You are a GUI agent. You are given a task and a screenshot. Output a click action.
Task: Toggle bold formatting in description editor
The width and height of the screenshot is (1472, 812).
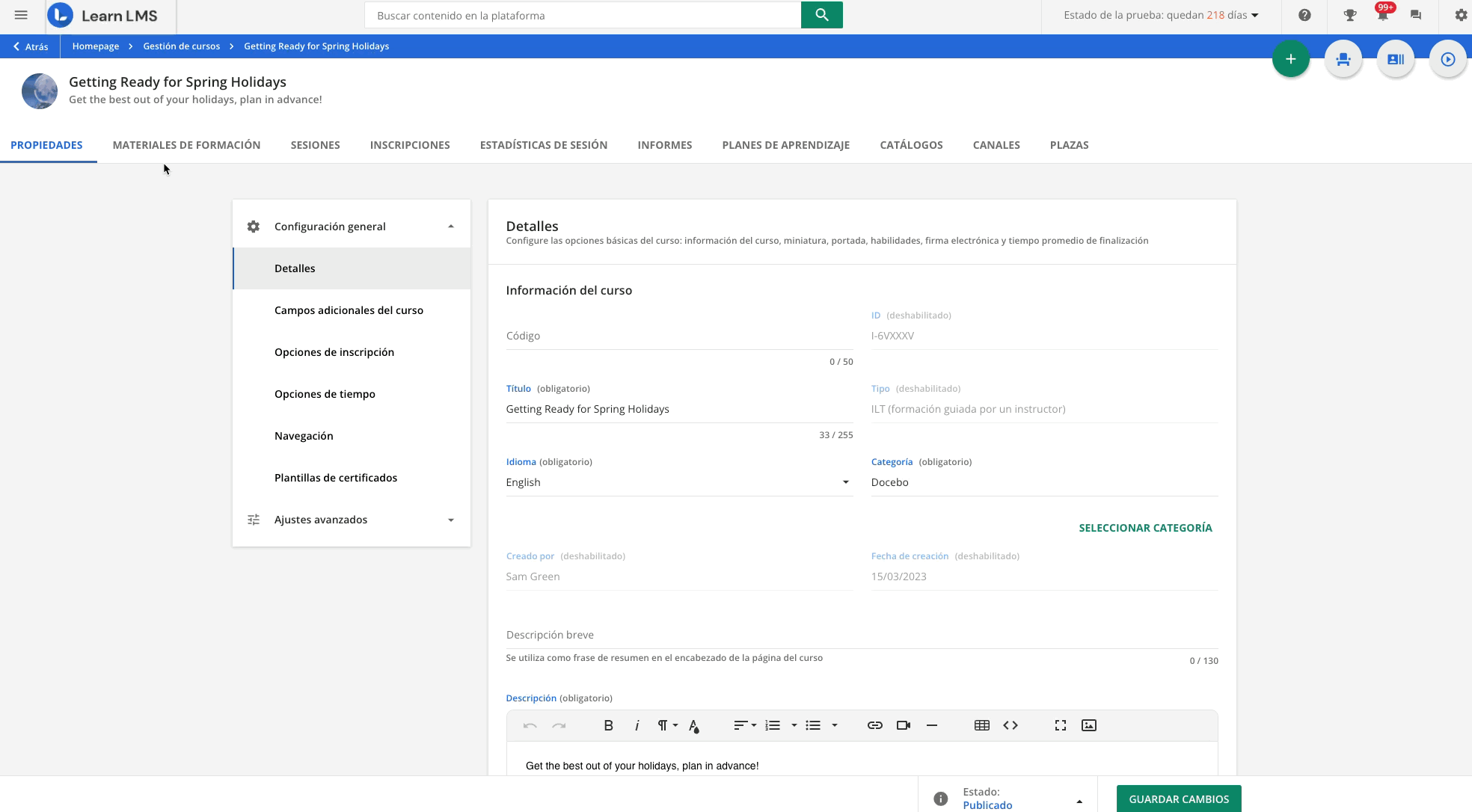(608, 725)
